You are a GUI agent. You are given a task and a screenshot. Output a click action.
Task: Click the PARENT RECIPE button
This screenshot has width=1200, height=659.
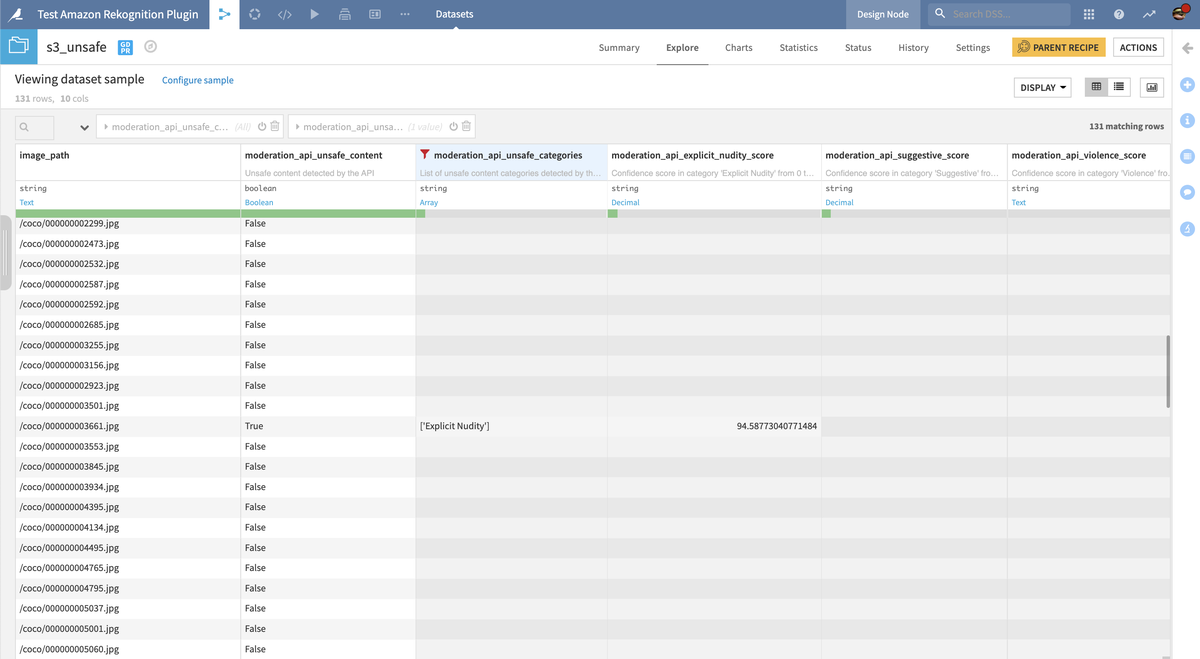(x=1059, y=47)
